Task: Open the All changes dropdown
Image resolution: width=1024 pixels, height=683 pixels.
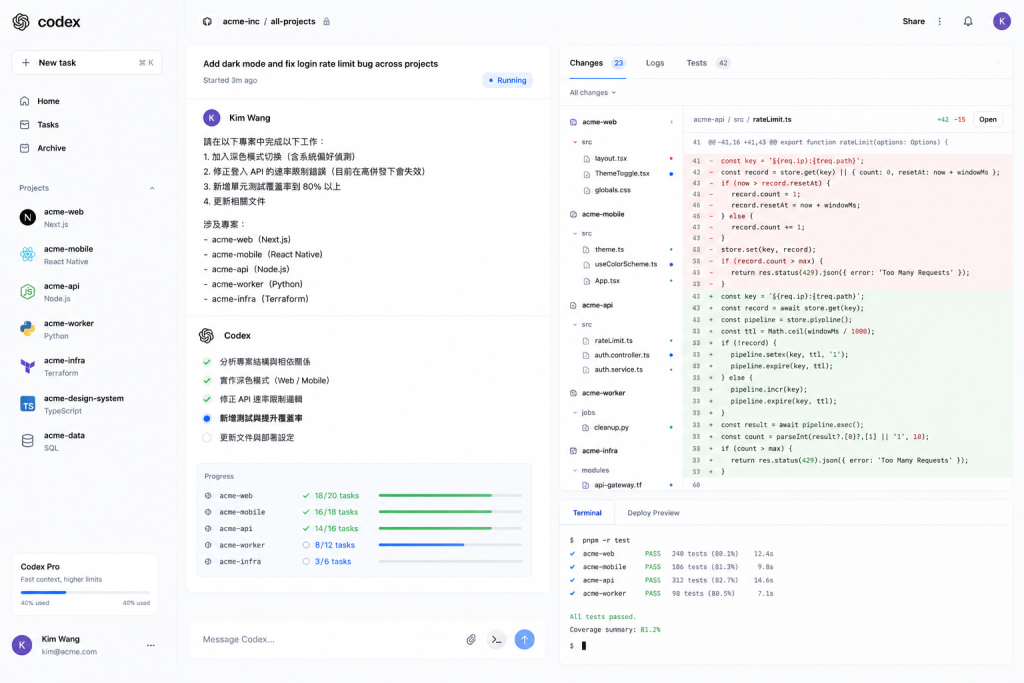Action: point(592,93)
